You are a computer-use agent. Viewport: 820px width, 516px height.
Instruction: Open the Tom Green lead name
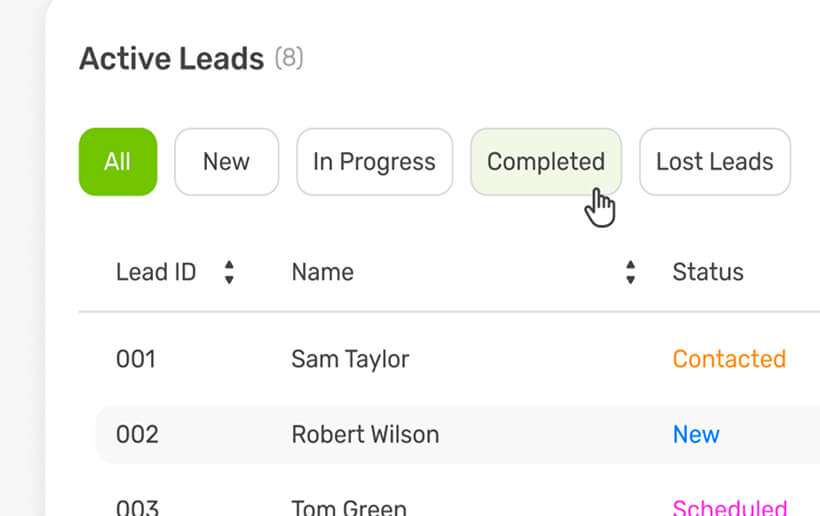pyautogui.click(x=349, y=507)
